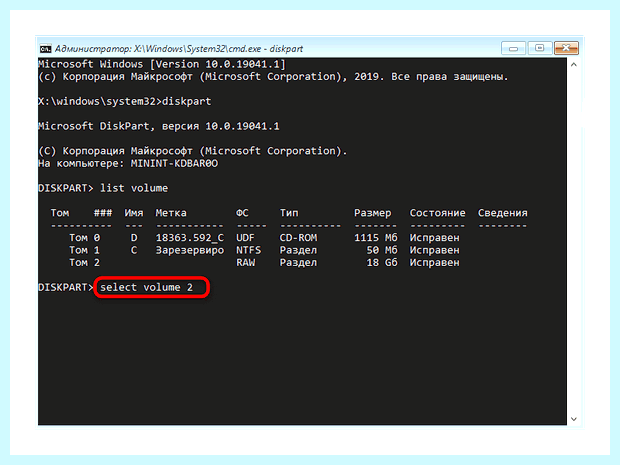Click the 'select volume 2' command text
Screen dimensions: 620x465
[146, 287]
